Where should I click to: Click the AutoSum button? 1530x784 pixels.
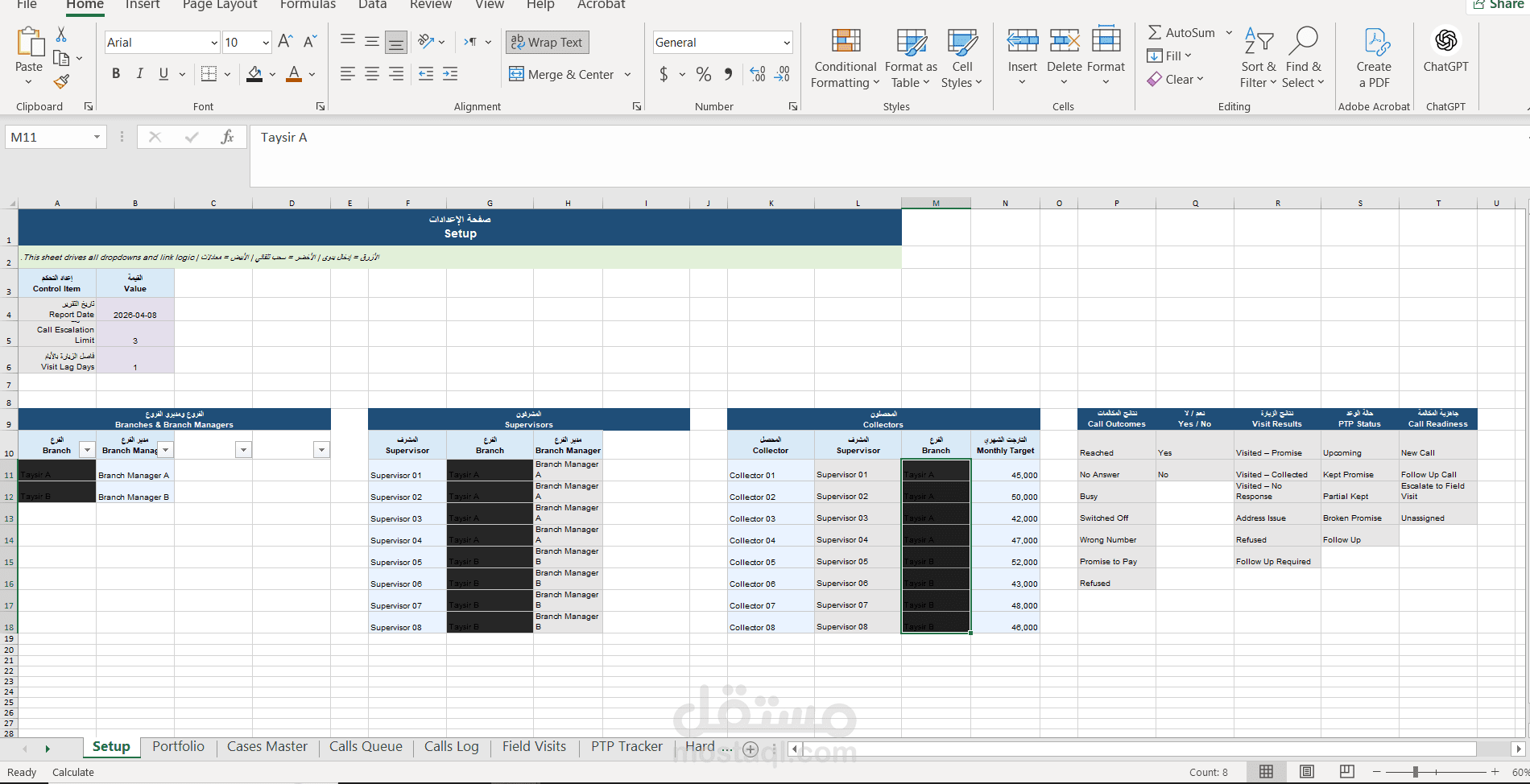pos(1181,32)
